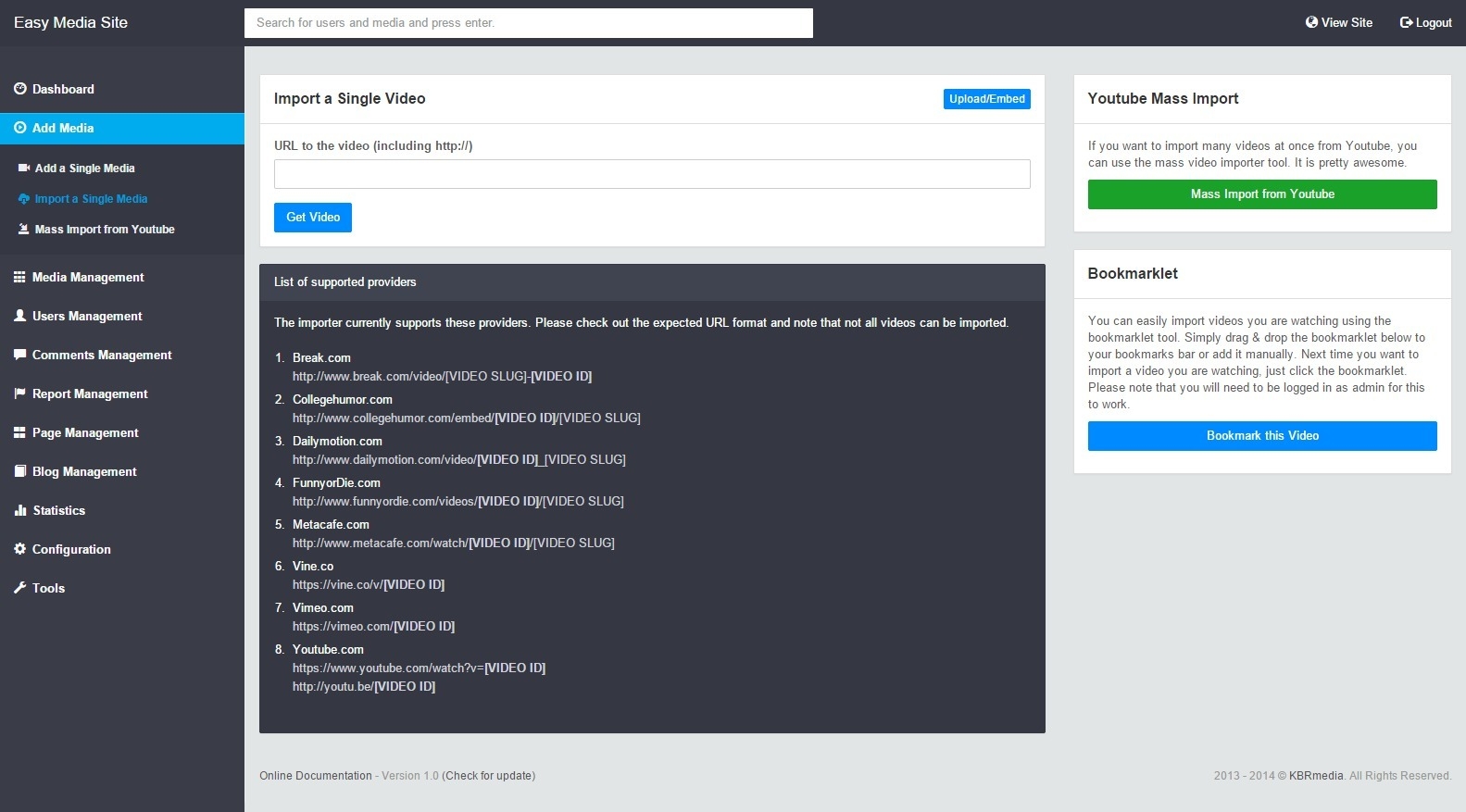This screenshot has width=1466, height=812.
Task: Click the Easy Media Site title
Action: click(x=70, y=22)
